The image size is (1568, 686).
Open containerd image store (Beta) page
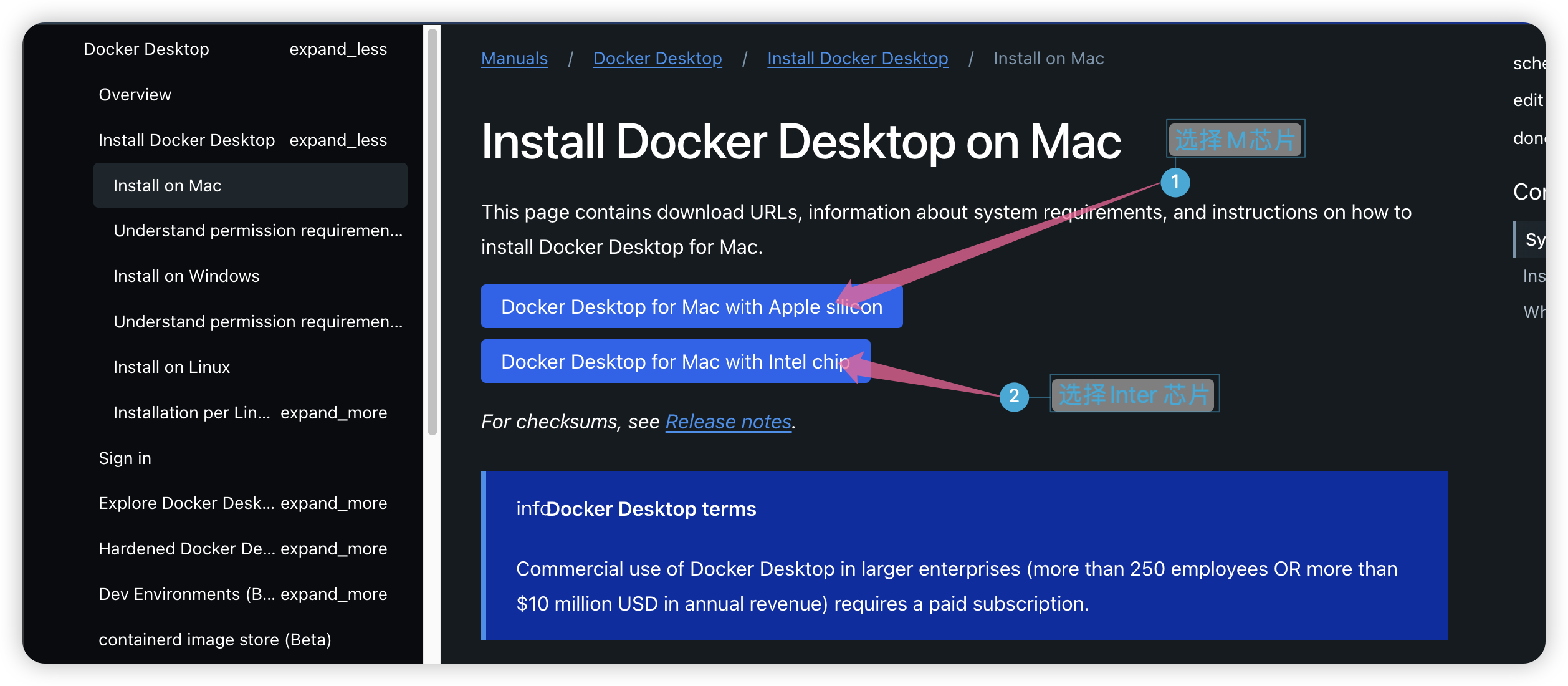215,639
